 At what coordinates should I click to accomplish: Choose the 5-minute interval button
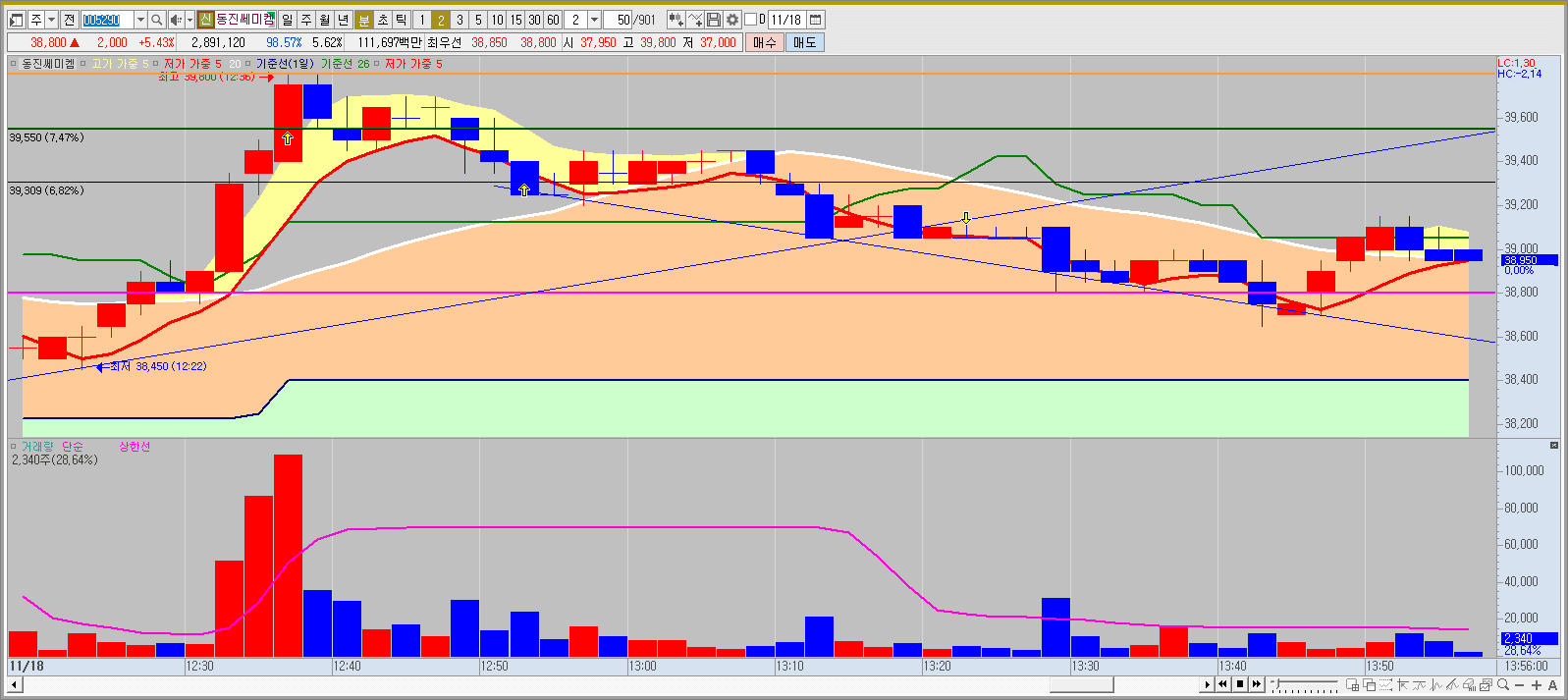pos(478,20)
